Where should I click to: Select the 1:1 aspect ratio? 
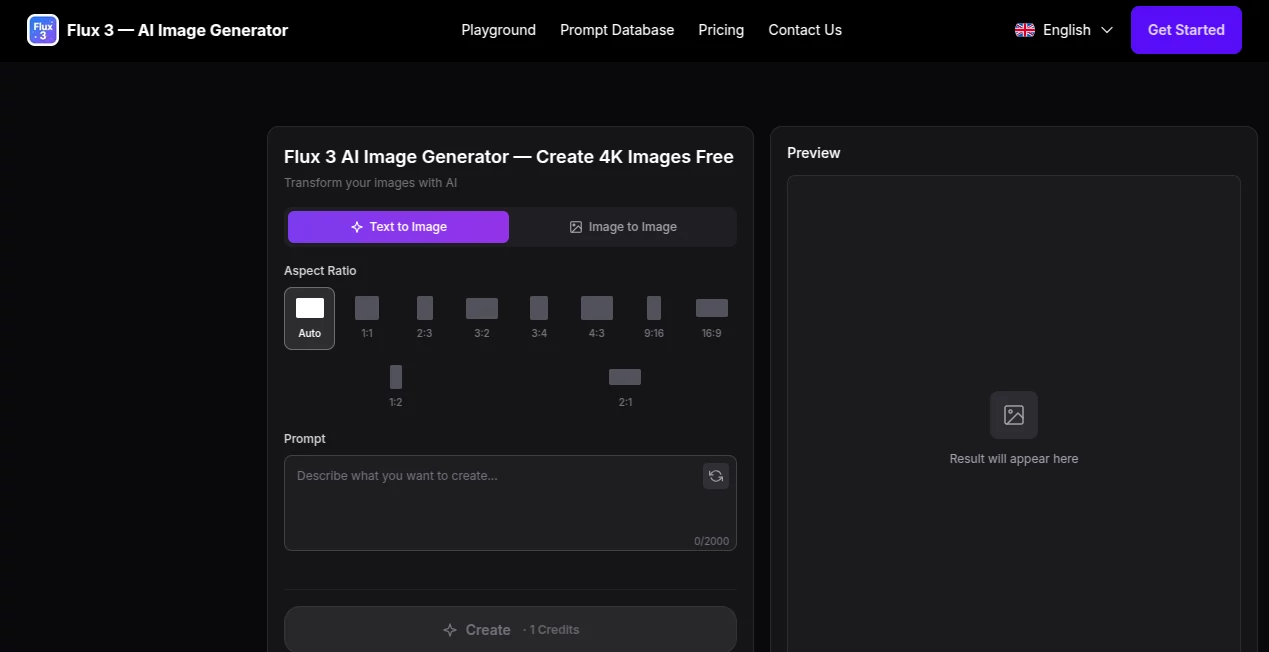point(367,318)
